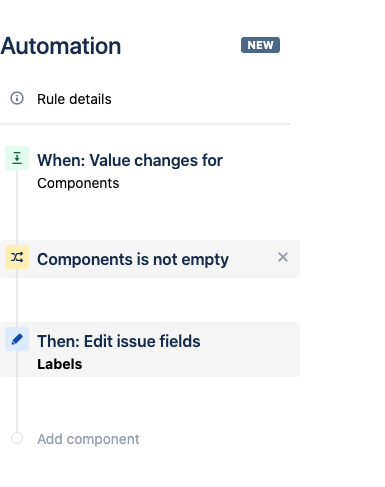Click the connector line between trigger and condition
Screen dimensions: 385x487
pos(17,205)
